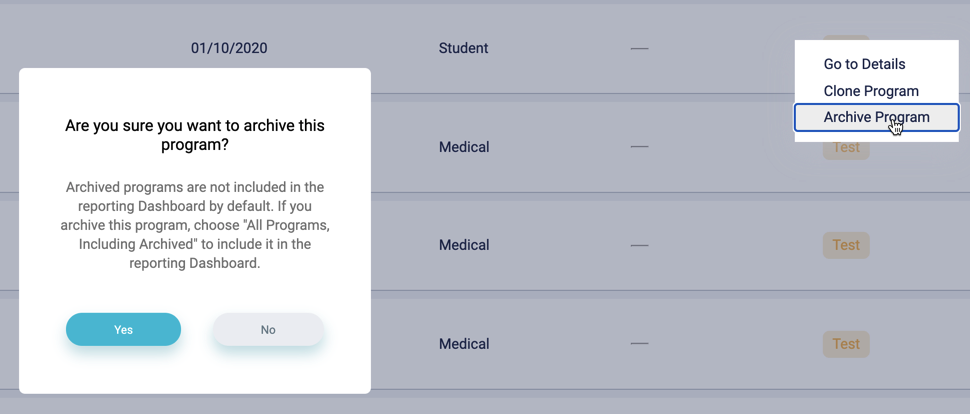Click the archived programs explanation paragraph
This screenshot has height=414, width=970.
coord(195,225)
